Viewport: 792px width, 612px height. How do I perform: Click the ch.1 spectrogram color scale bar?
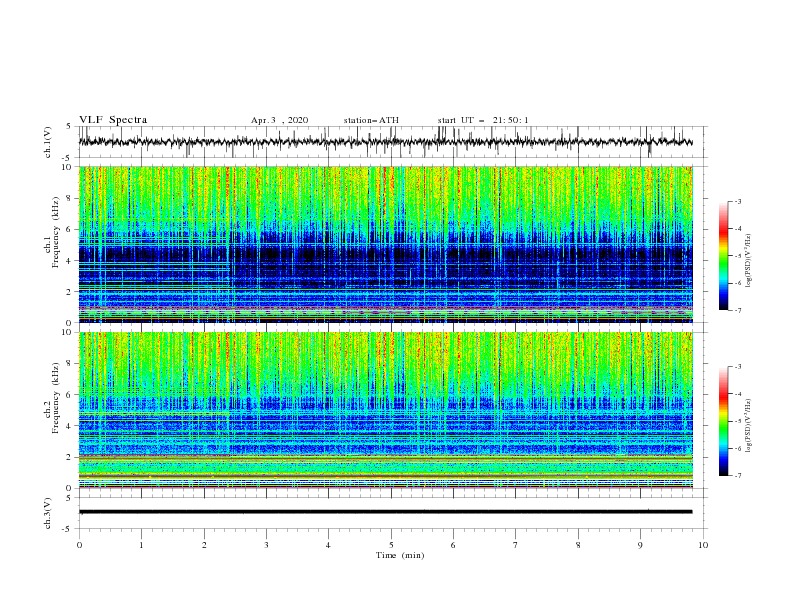tap(723, 255)
